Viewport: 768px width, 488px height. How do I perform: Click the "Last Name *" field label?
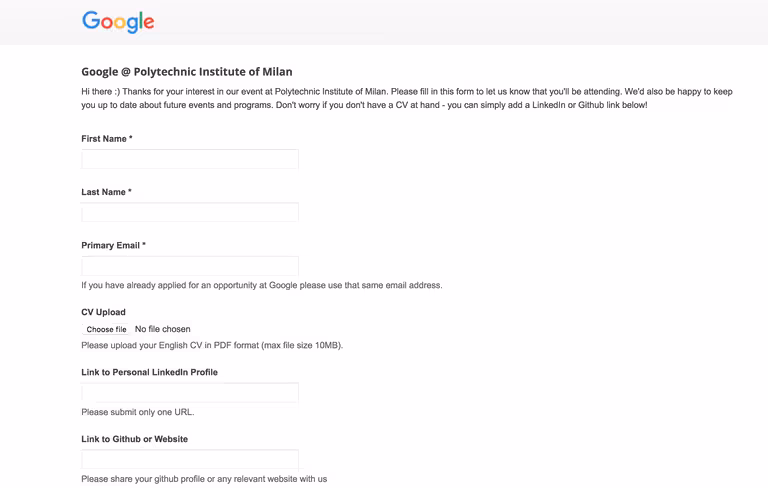pos(106,192)
